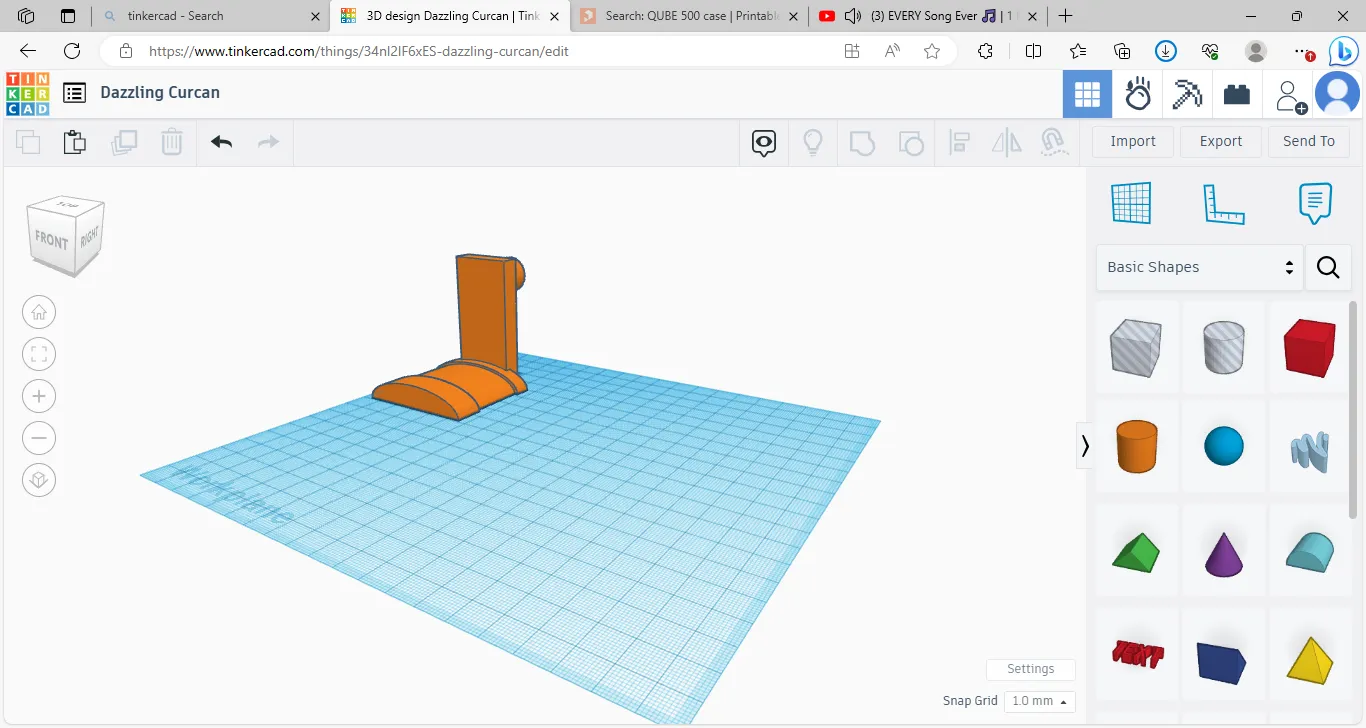The image size is (1366, 728).
Task: Toggle show all hidden objects lightbulb
Action: [813, 142]
